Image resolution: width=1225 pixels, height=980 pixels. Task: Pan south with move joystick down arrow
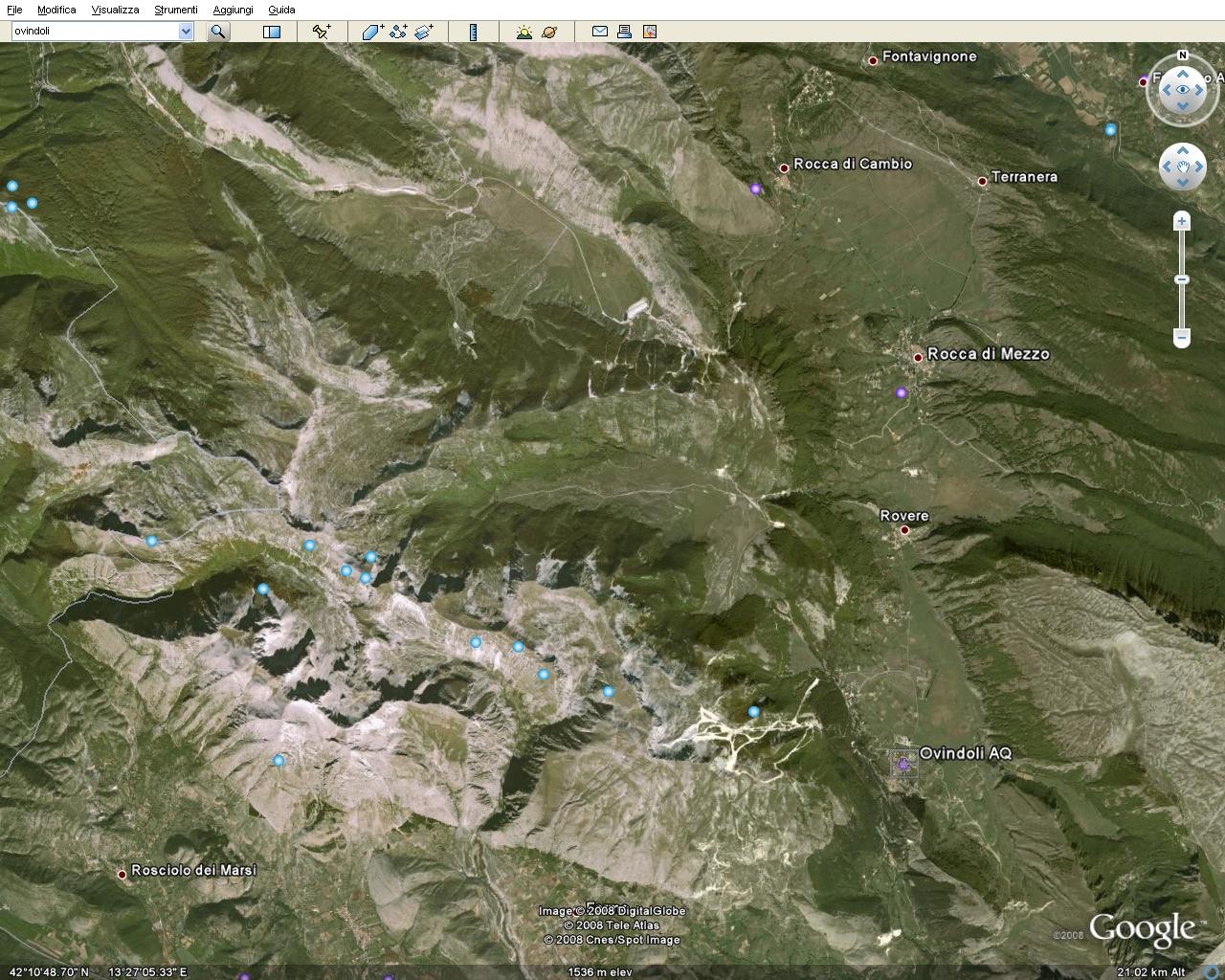(x=1183, y=185)
